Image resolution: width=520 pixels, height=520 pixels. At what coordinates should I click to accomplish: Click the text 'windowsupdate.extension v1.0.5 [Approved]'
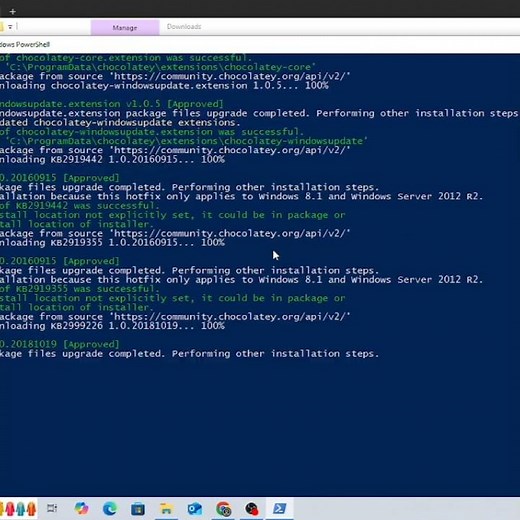click(x=111, y=104)
